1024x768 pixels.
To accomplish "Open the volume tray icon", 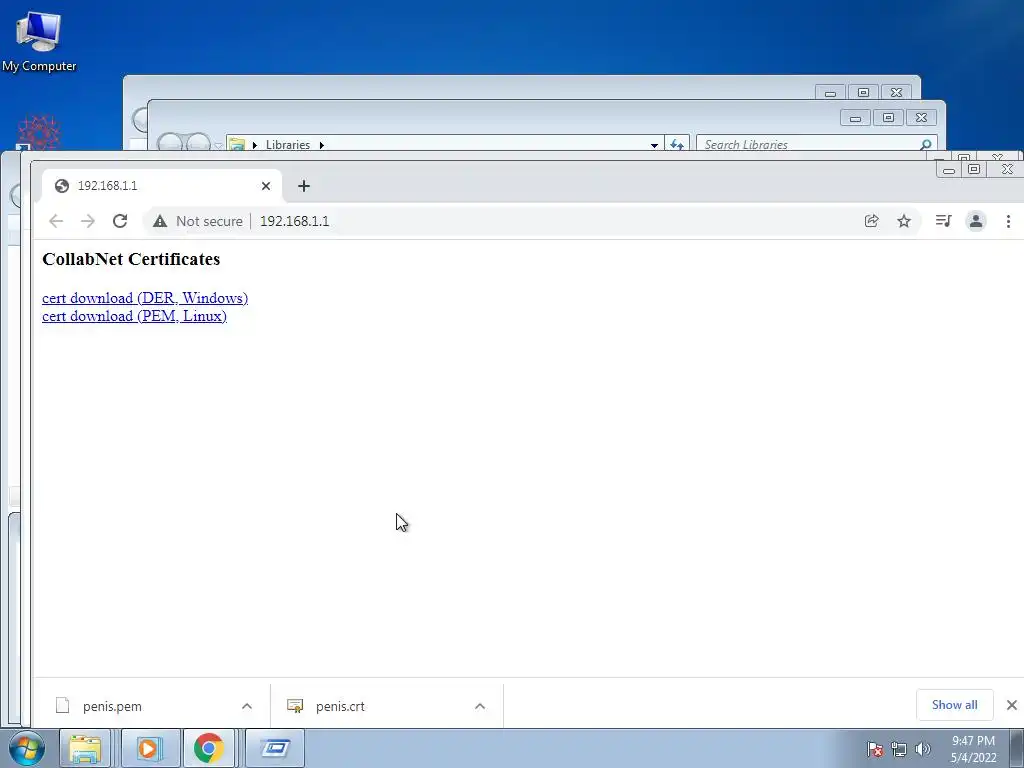I will [x=922, y=749].
